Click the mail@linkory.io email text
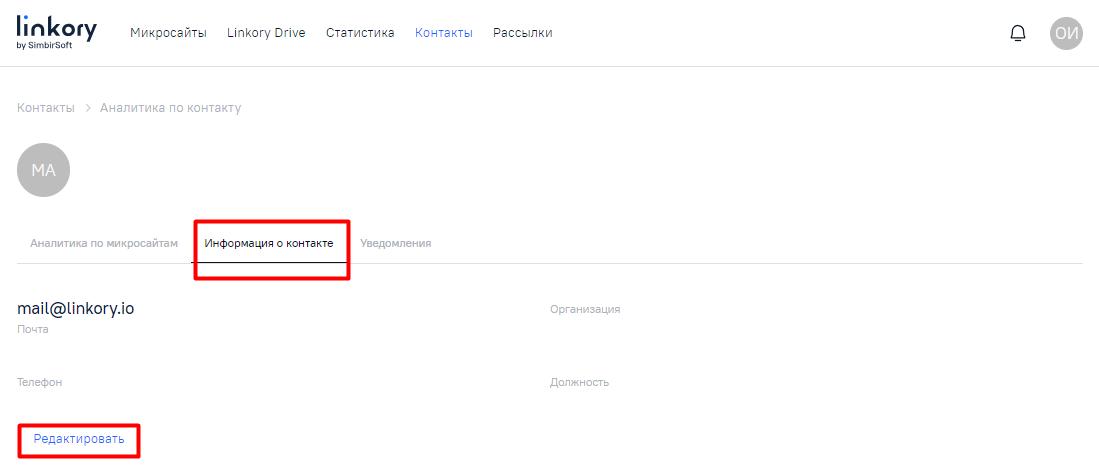Screen dimensions: 1099x471 [76, 308]
